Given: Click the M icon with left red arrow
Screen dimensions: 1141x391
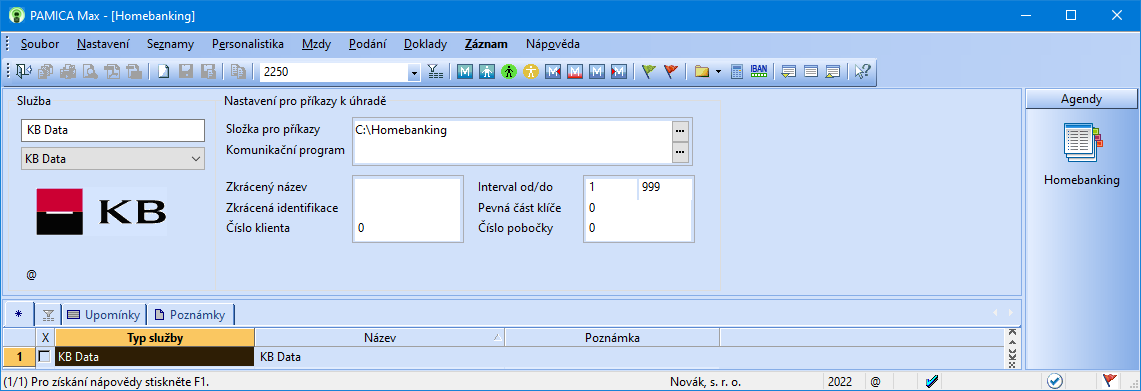Looking at the screenshot, I should coord(619,71).
